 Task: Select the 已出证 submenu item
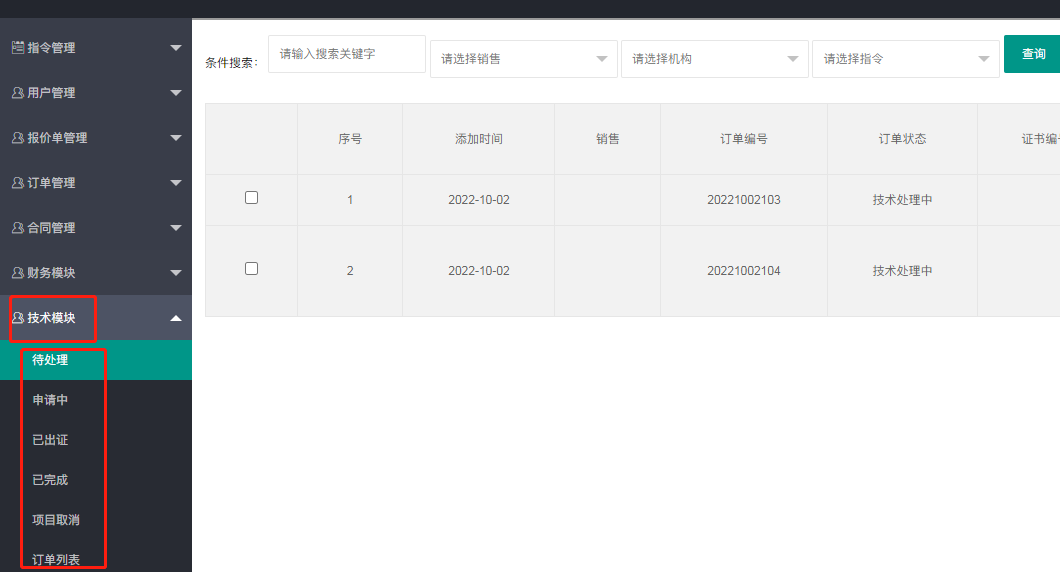(x=51, y=440)
